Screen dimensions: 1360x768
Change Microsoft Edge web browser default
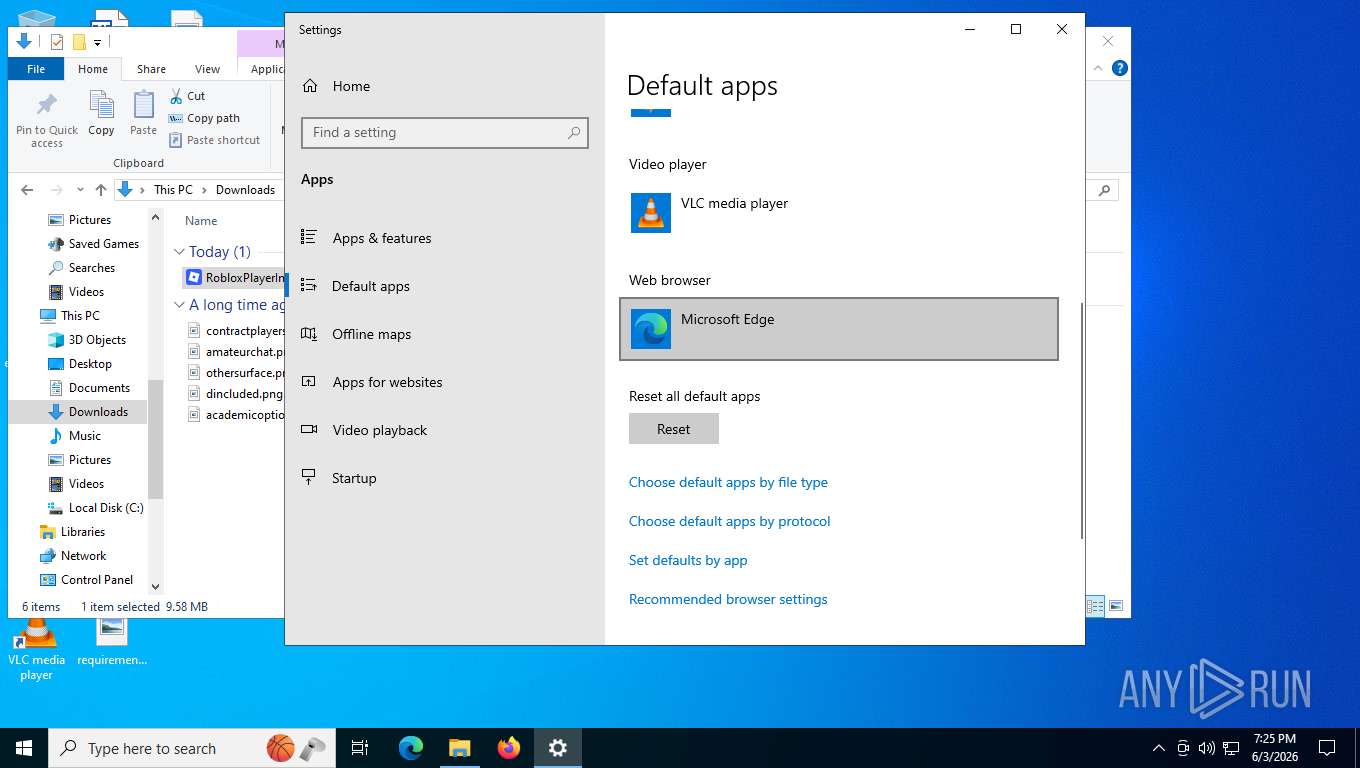pos(838,329)
